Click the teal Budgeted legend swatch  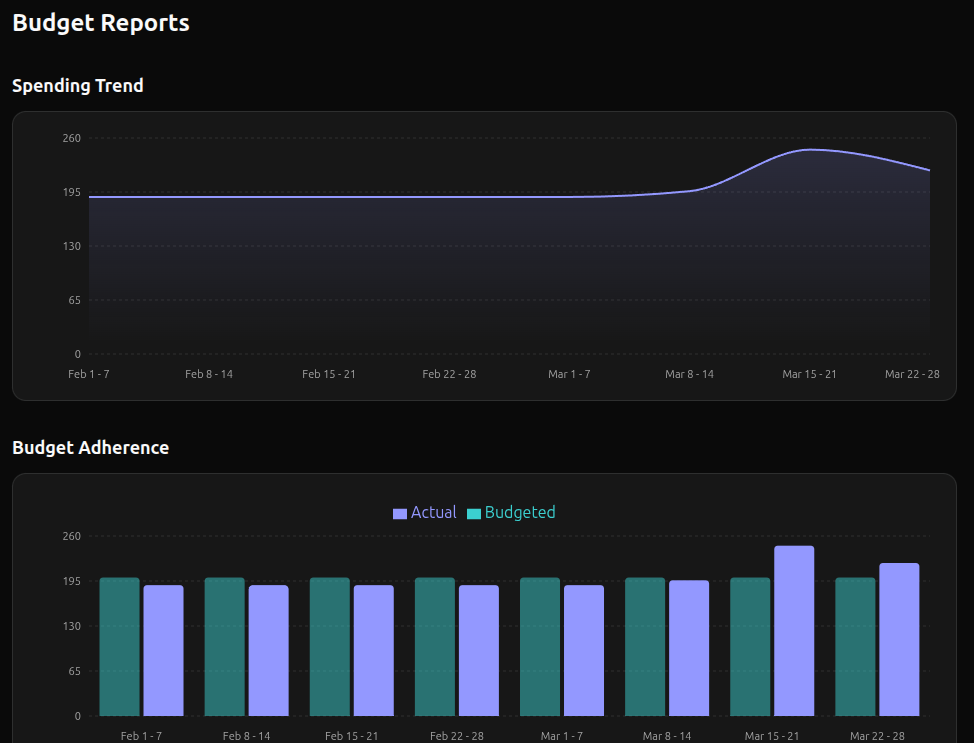click(x=472, y=512)
